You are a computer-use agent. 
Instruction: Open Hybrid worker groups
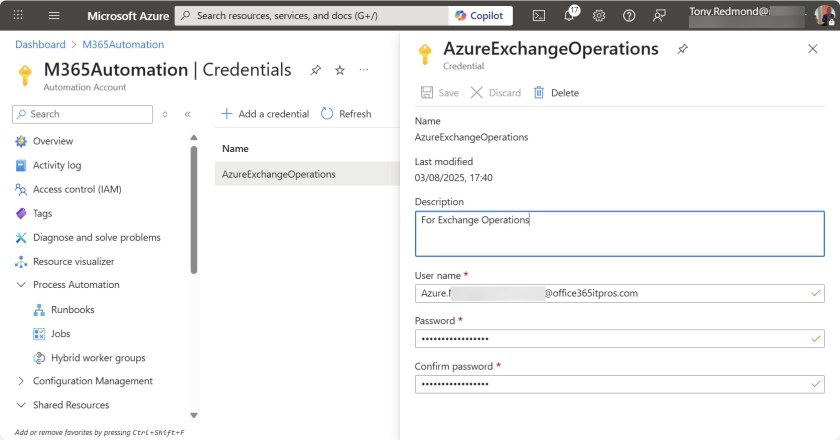(x=98, y=358)
